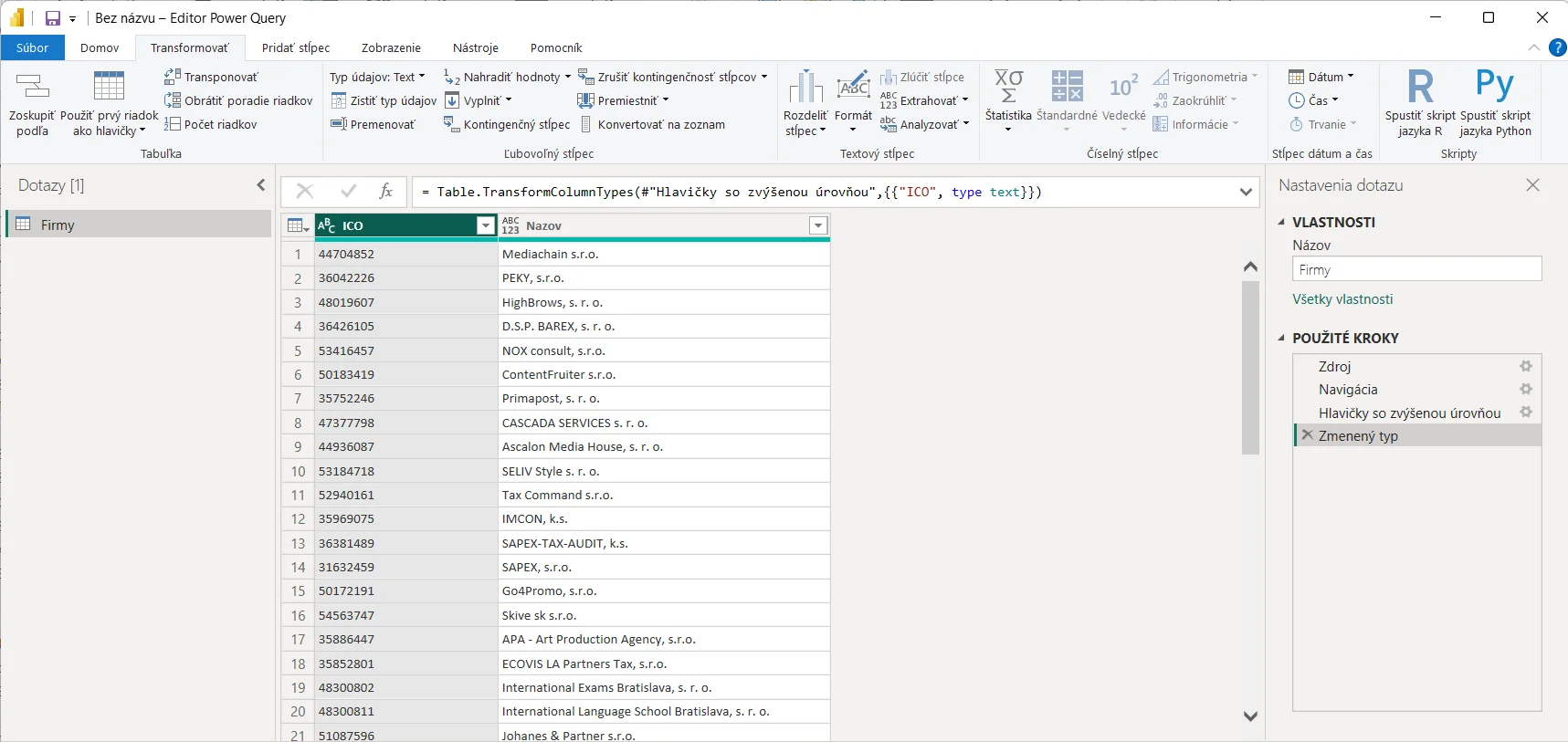The image size is (1568, 742).
Task: Click ICO column data type icon
Action: pyautogui.click(x=327, y=225)
